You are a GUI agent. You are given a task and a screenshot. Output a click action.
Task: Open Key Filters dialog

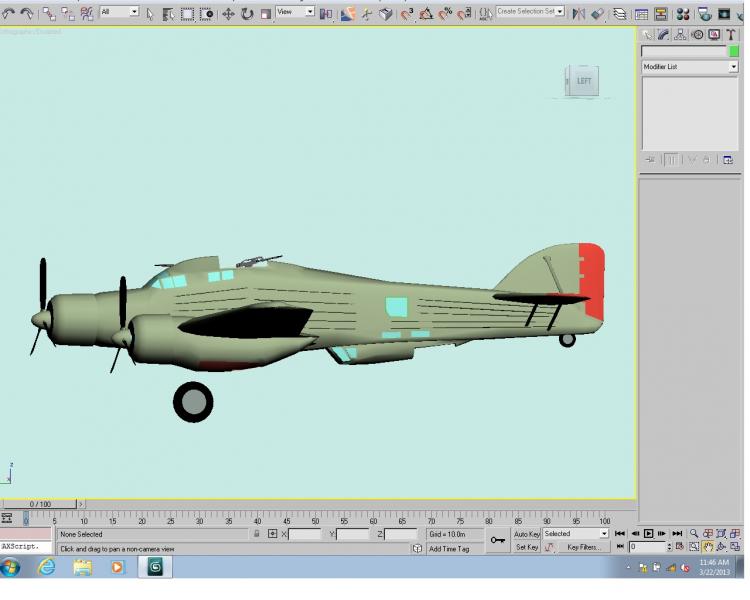(584, 547)
